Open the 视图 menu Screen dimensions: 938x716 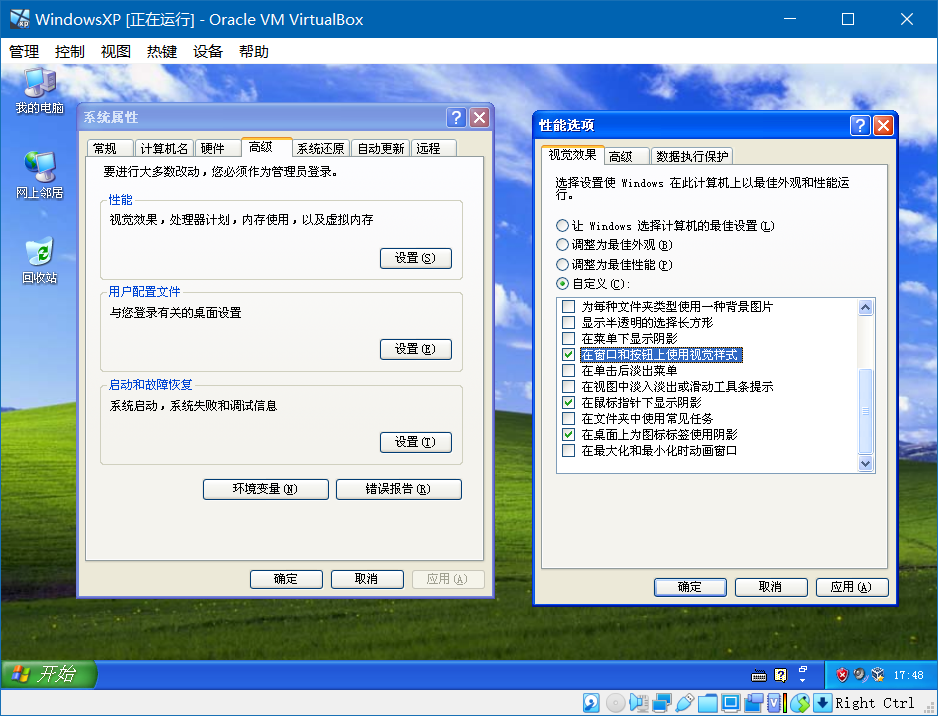click(x=115, y=52)
